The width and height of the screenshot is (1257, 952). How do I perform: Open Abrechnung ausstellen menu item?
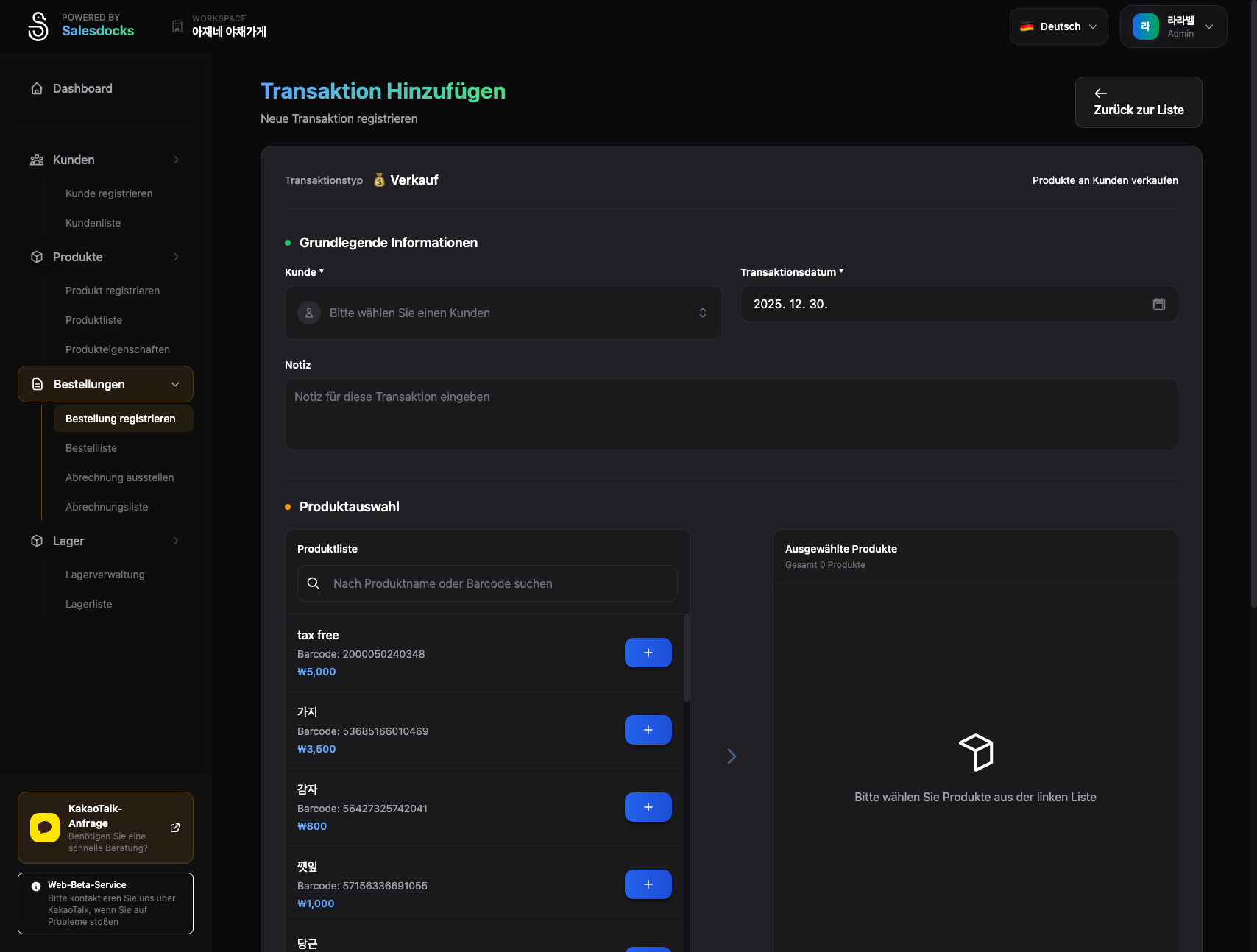(120, 477)
